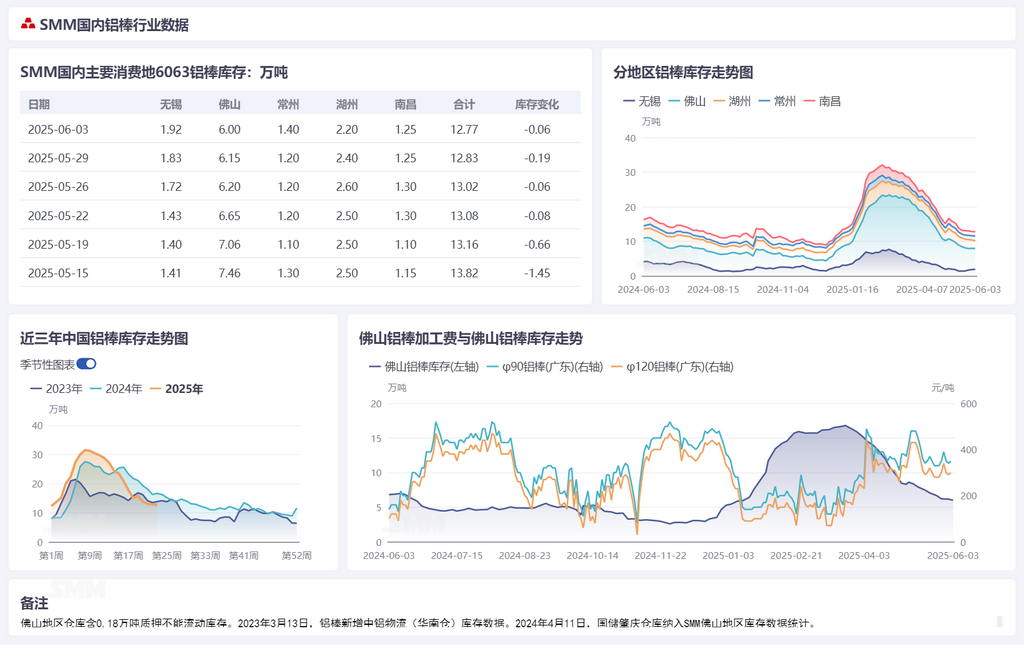Click the red SMM logo icon

(x=28, y=24)
